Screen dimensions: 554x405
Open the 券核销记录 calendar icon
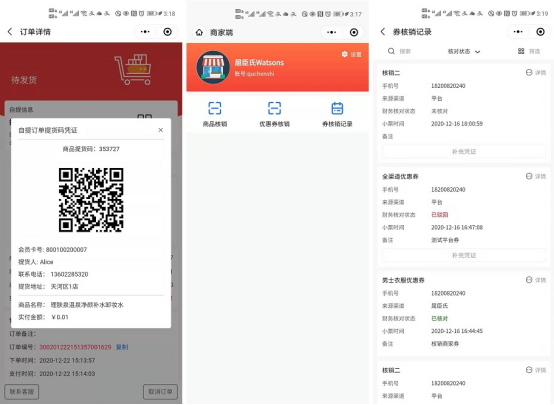click(x=337, y=108)
